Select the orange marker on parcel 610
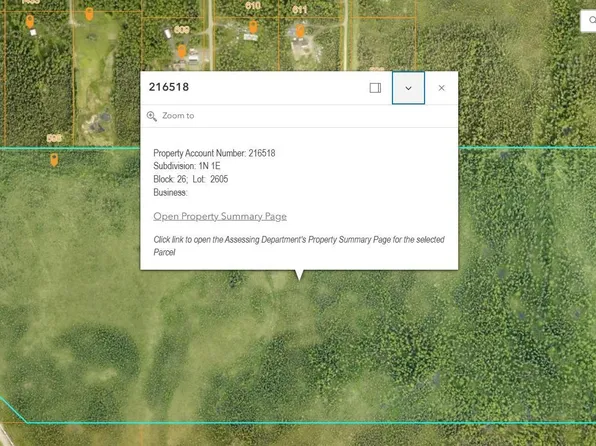The width and height of the screenshot is (596, 446). (253, 27)
